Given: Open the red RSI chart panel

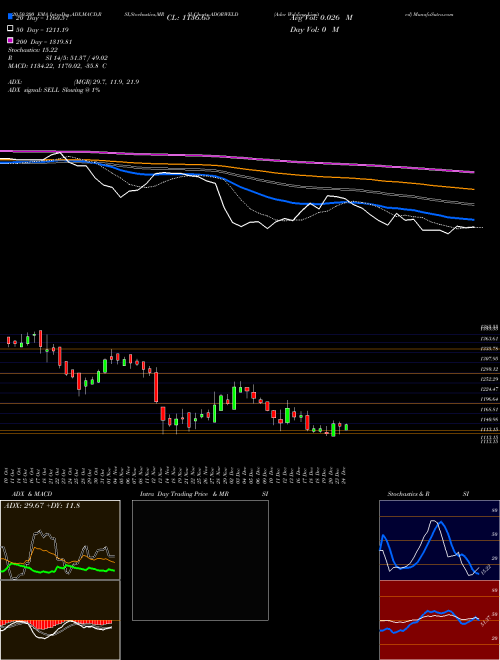Looking at the screenshot, I should tap(439, 620).
